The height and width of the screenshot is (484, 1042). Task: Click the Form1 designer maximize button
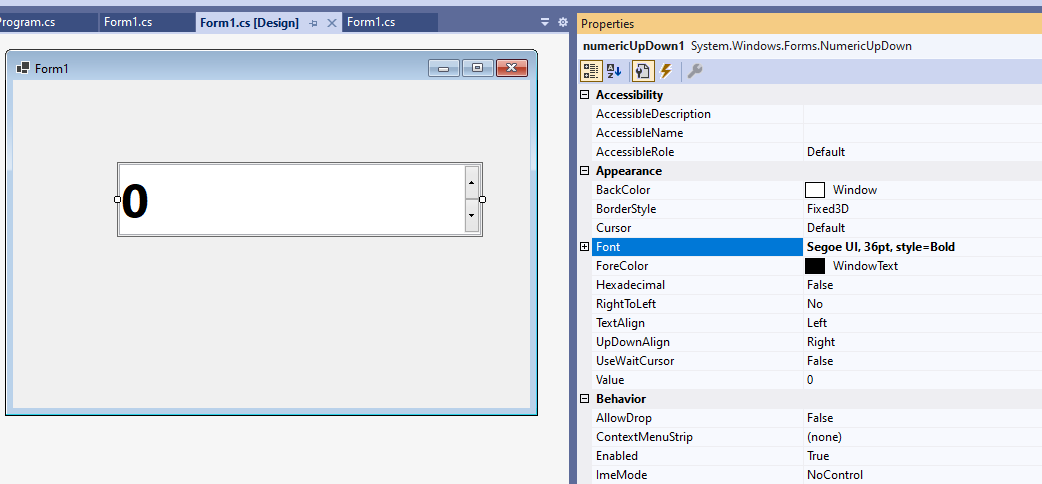[477, 68]
